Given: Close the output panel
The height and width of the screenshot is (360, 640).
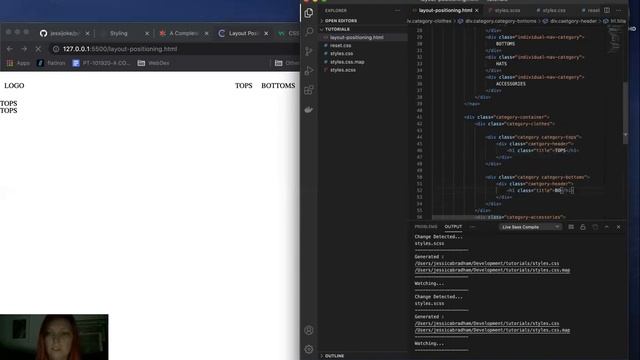Looking at the screenshot, I should click(619, 227).
